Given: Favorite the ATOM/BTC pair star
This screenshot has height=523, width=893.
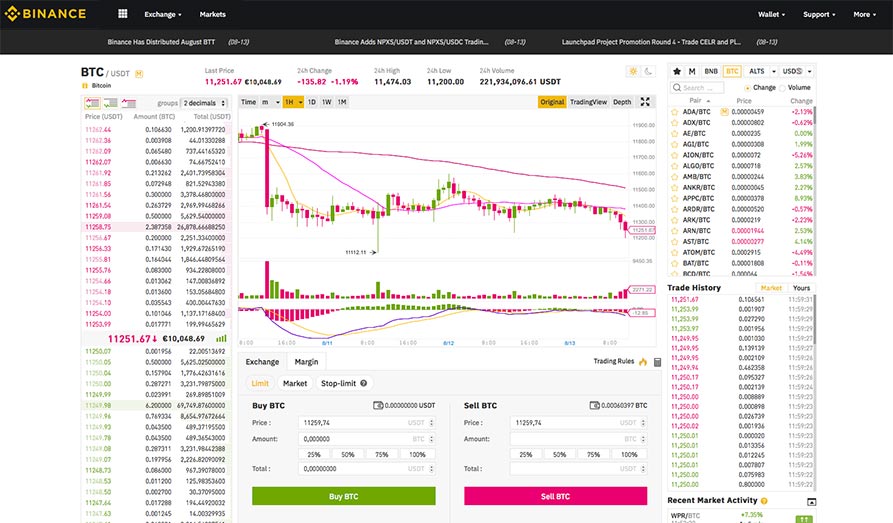Looking at the screenshot, I should [x=675, y=252].
